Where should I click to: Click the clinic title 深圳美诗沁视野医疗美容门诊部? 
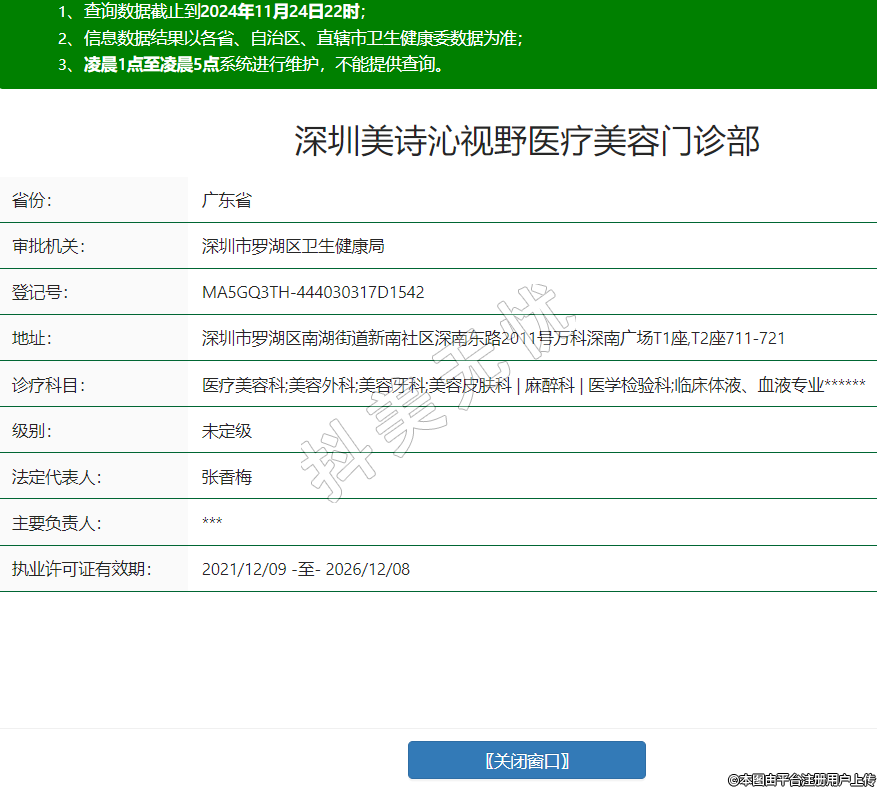(x=527, y=141)
